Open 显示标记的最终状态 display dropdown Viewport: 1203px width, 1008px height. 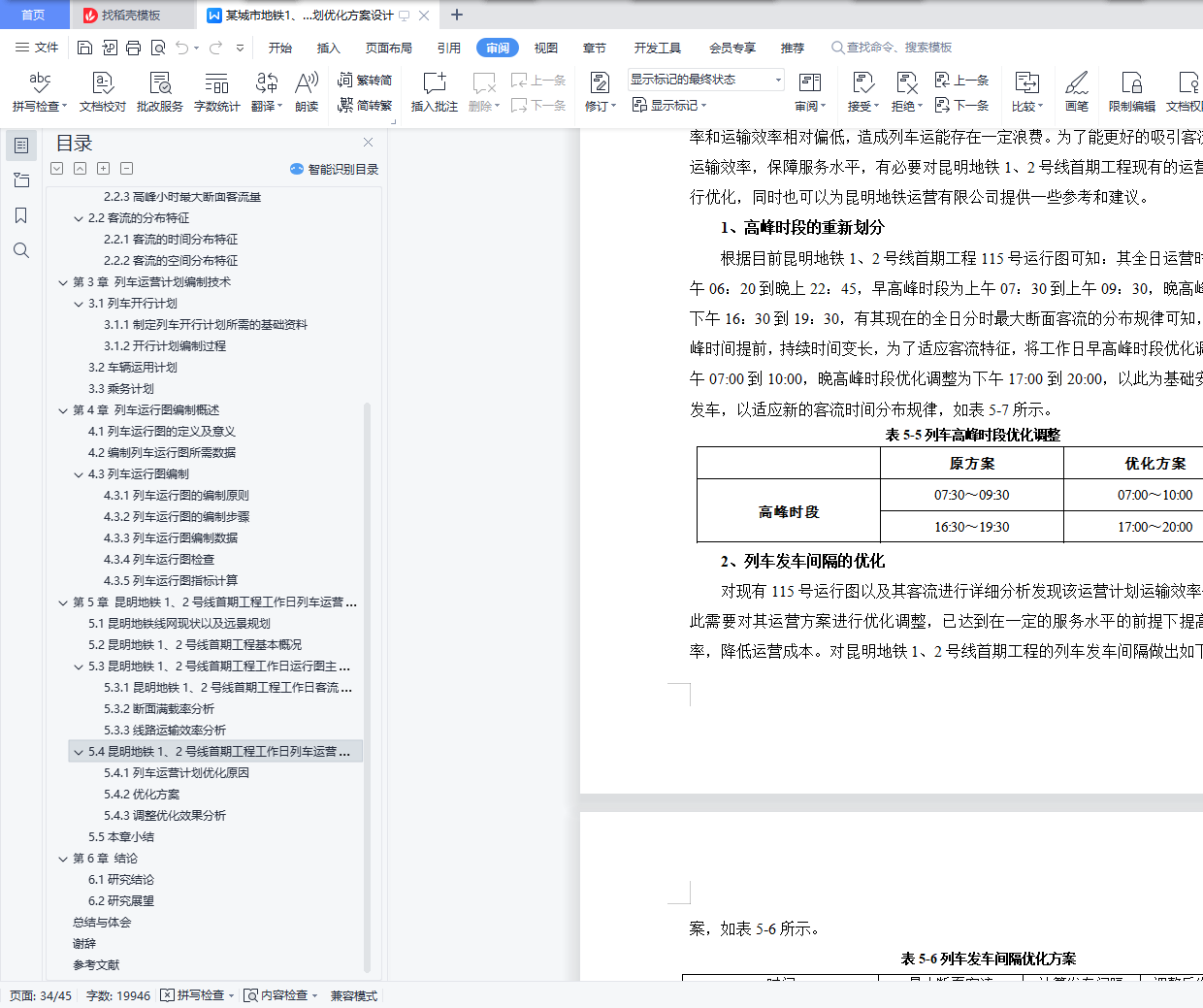point(705,80)
